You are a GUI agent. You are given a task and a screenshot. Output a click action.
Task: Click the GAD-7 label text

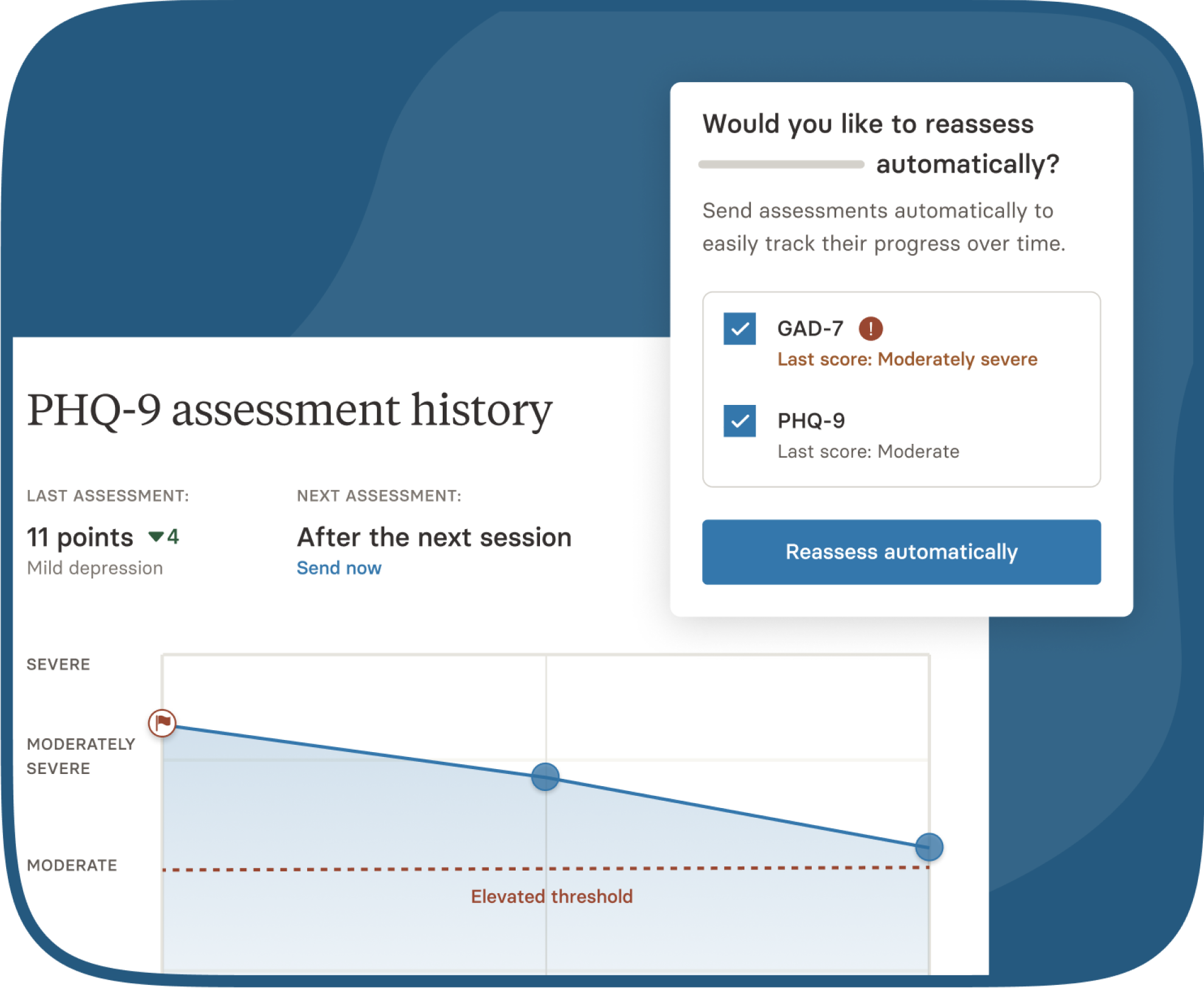(x=810, y=329)
